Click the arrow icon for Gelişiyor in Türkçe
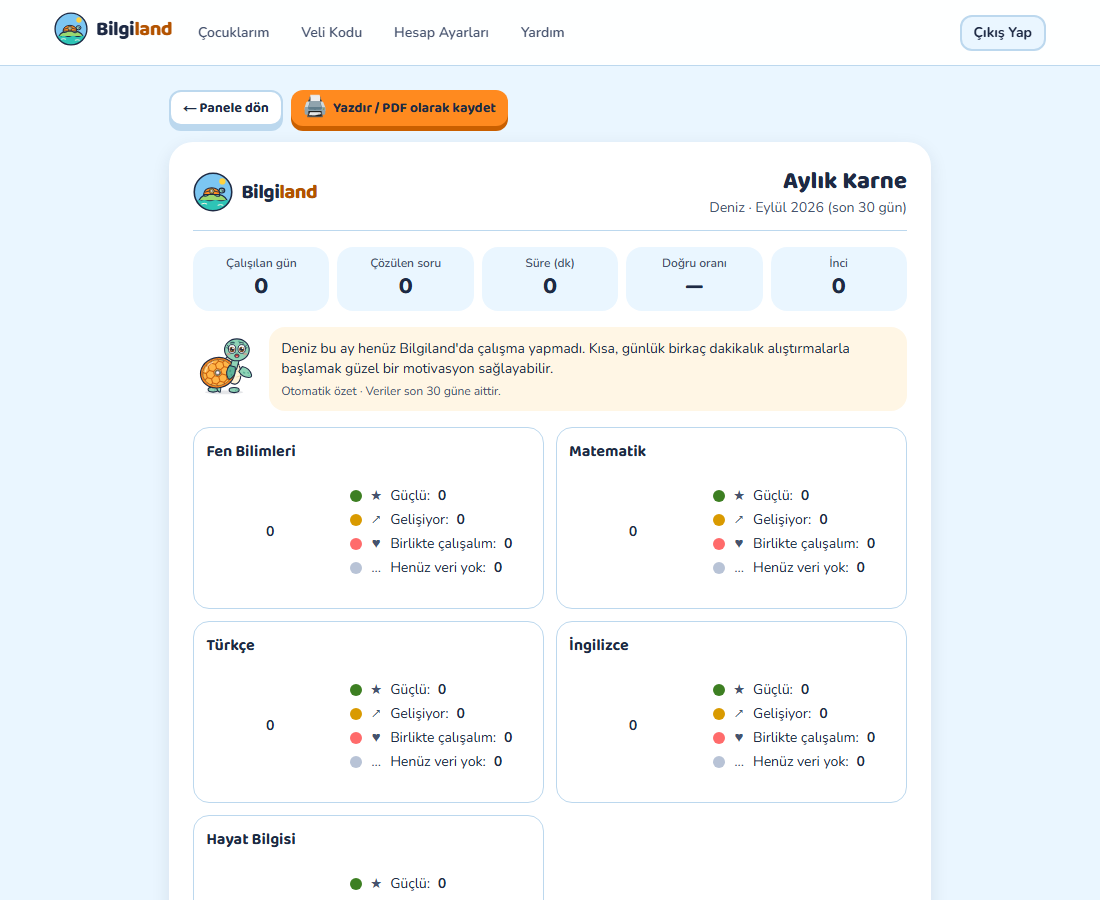This screenshot has height=900, width=1100. pyautogui.click(x=376, y=714)
